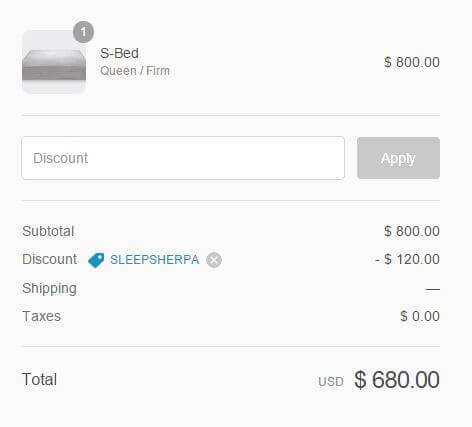Apply the discount code
This screenshot has height=427, width=472.
pyautogui.click(x=398, y=158)
